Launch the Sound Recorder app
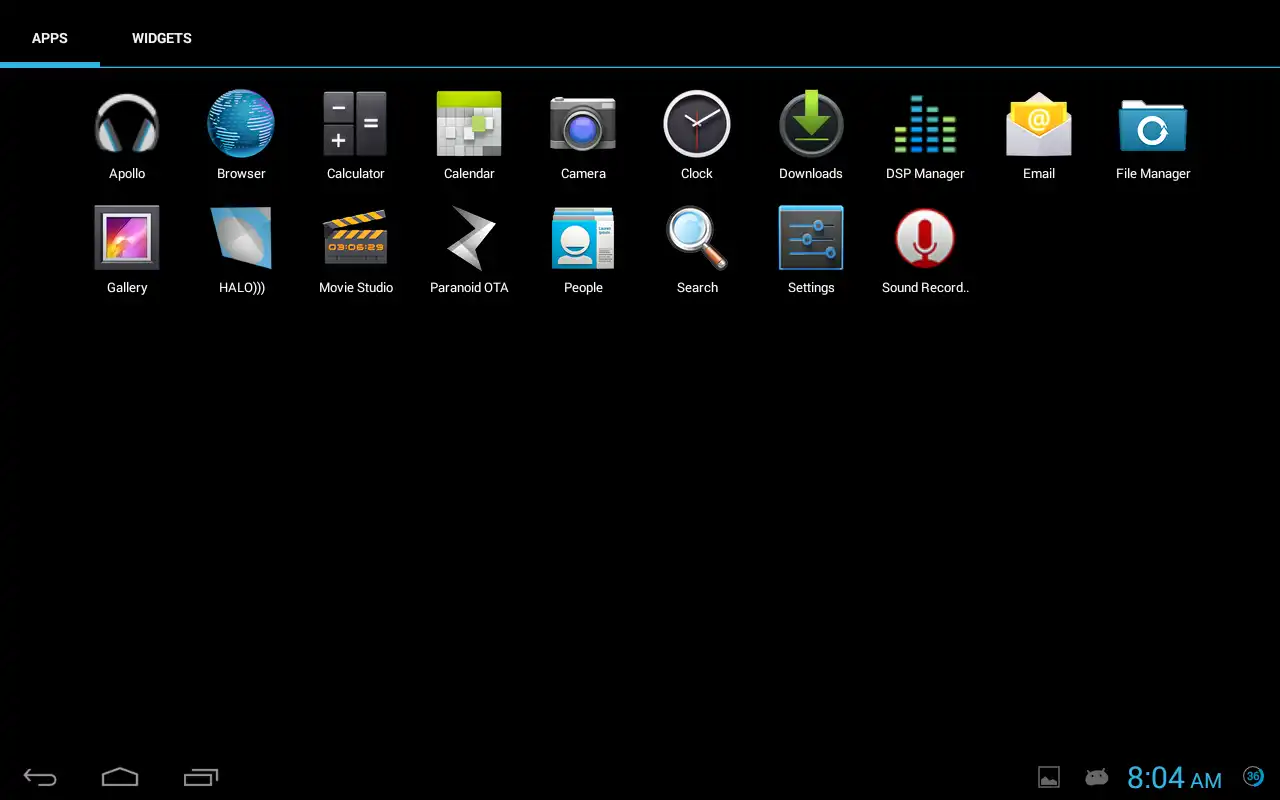1280x800 pixels. click(x=925, y=249)
